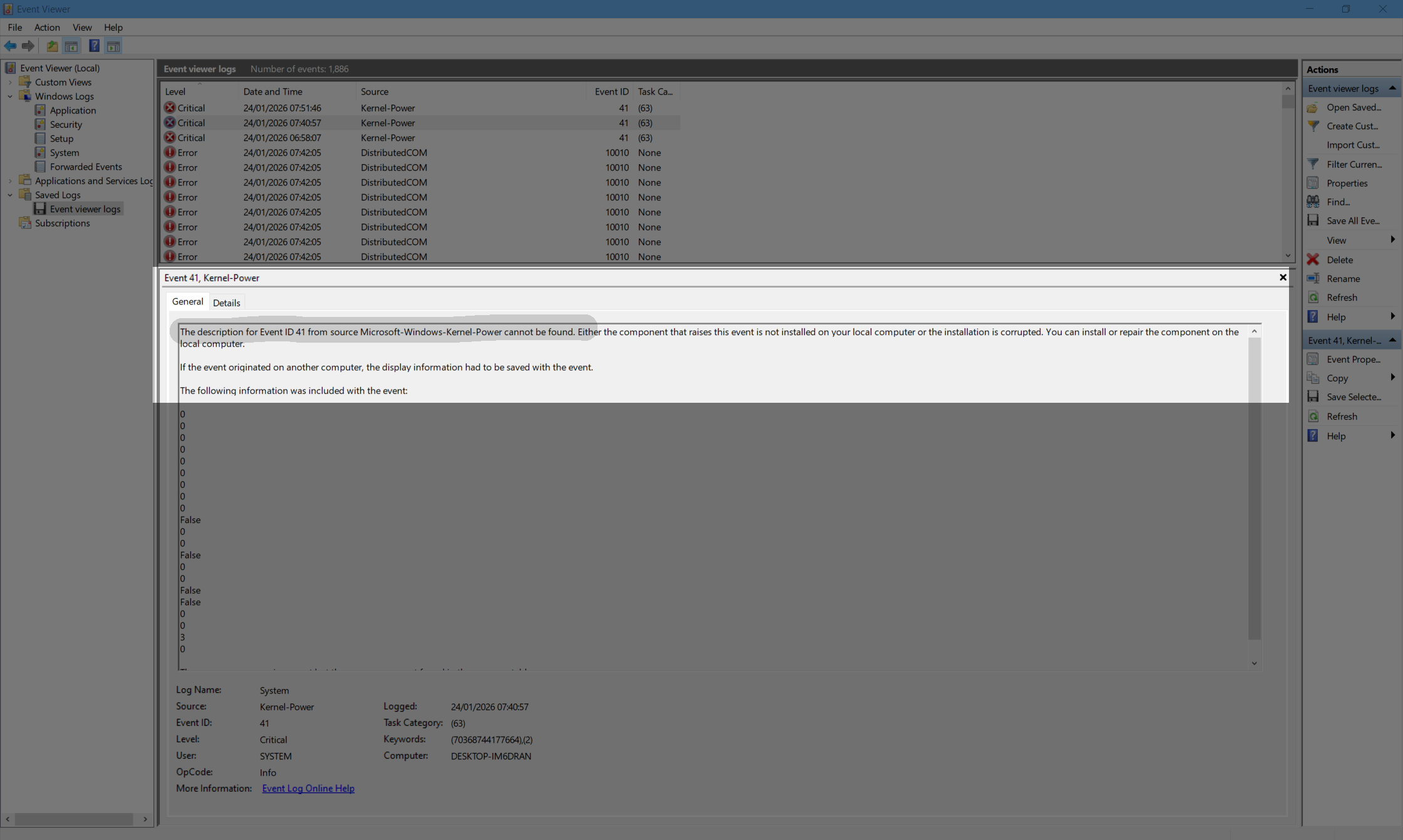Open the Event Log Online Help link
Image resolution: width=1403 pixels, height=840 pixels.
point(308,789)
